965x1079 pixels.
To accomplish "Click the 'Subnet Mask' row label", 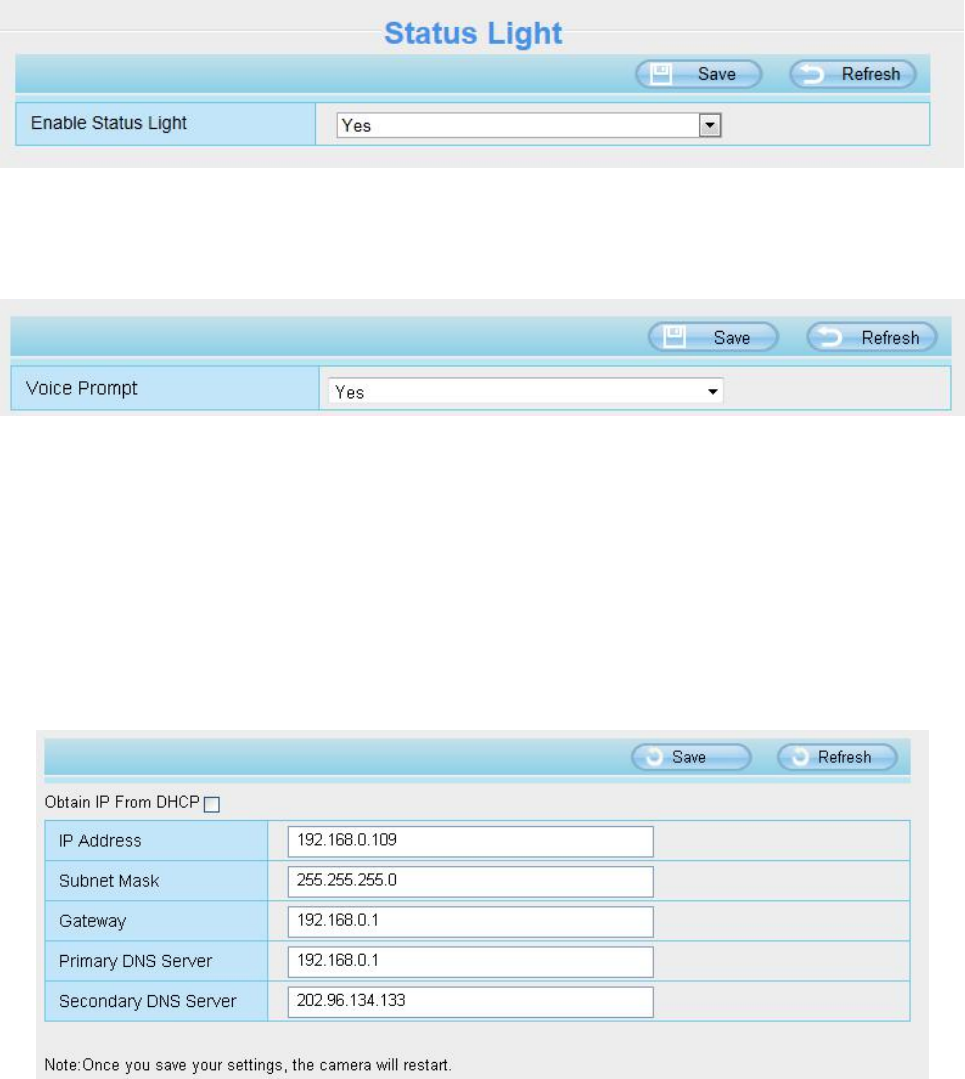I will (109, 881).
